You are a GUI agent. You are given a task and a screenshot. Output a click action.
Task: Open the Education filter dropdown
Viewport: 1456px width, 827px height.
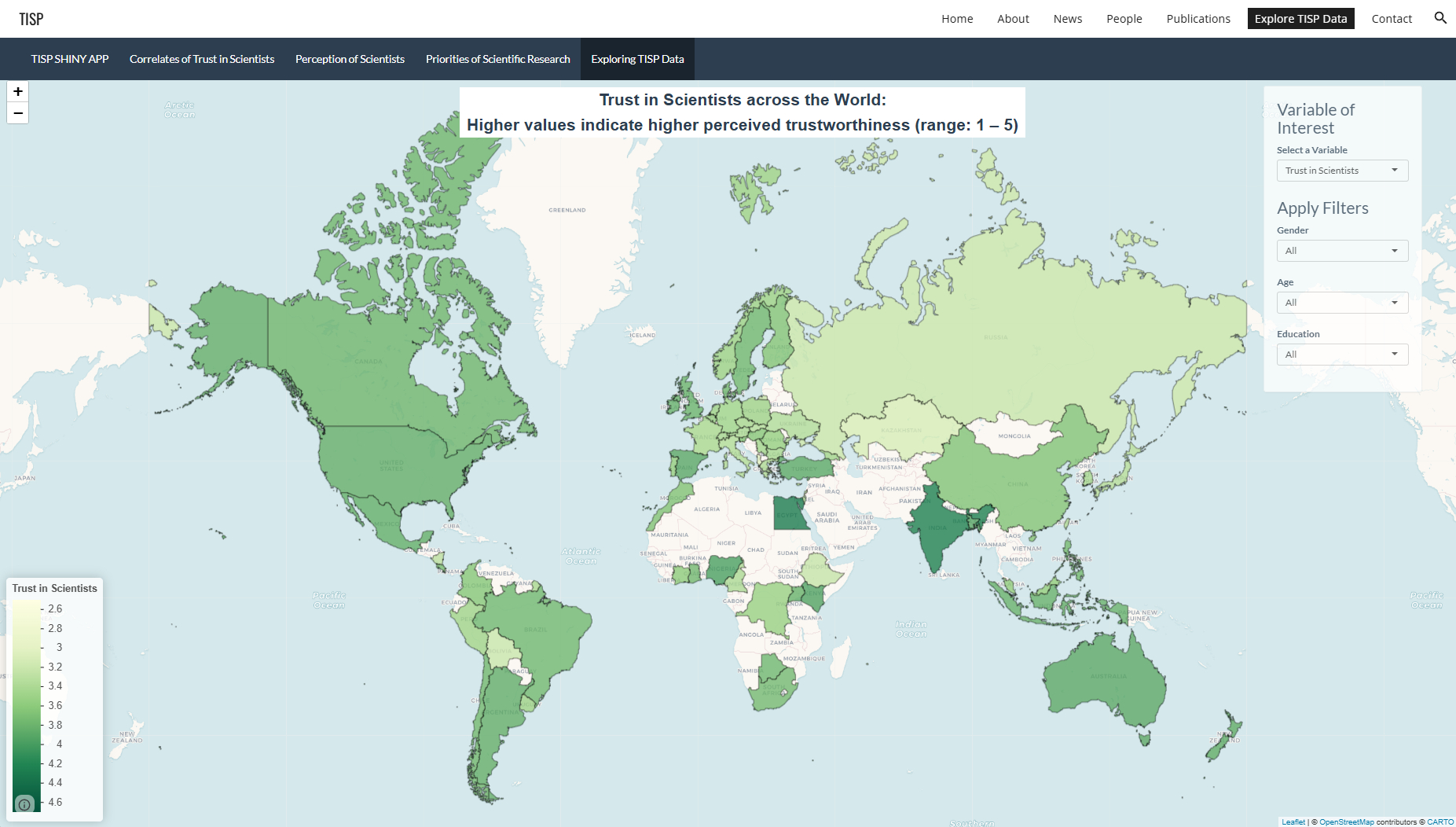coord(1341,355)
